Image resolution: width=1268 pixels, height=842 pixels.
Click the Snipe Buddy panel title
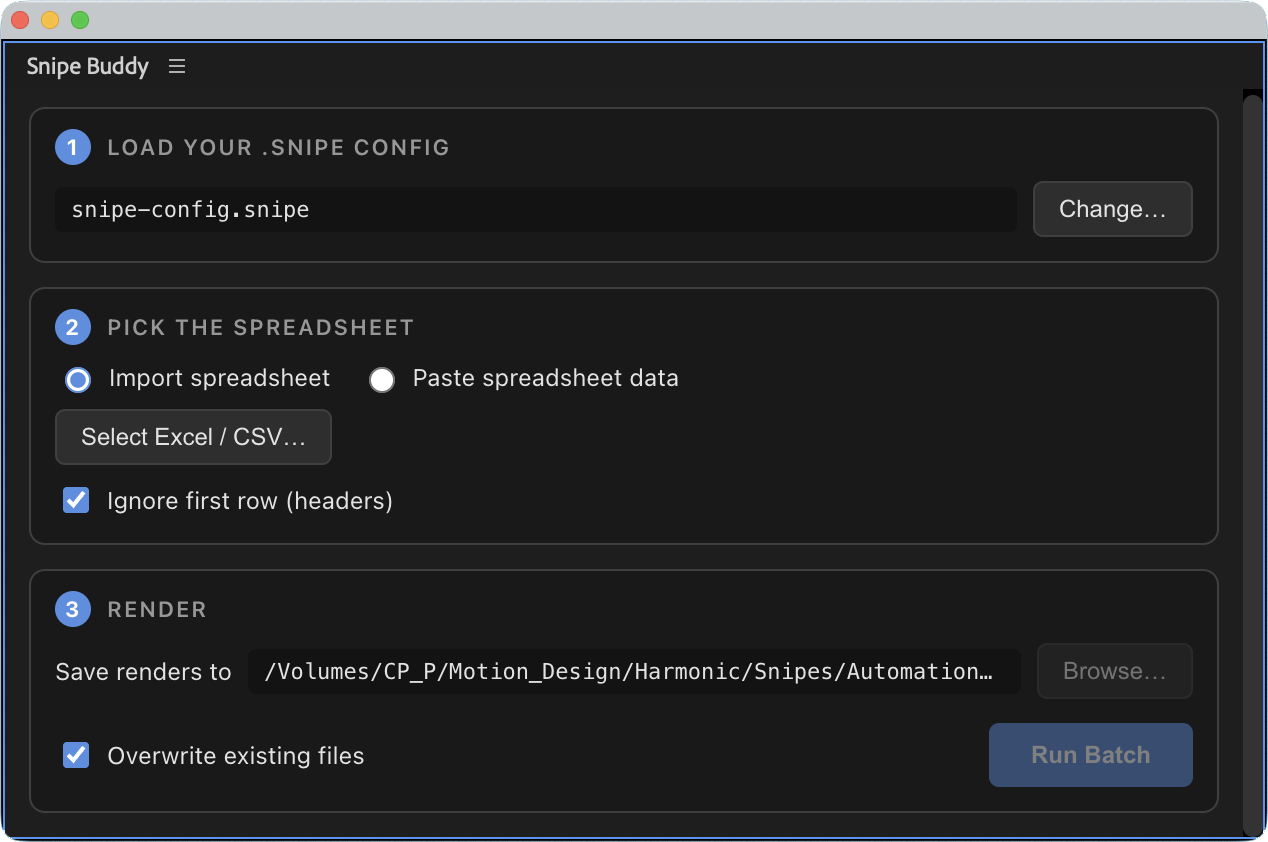(x=88, y=67)
